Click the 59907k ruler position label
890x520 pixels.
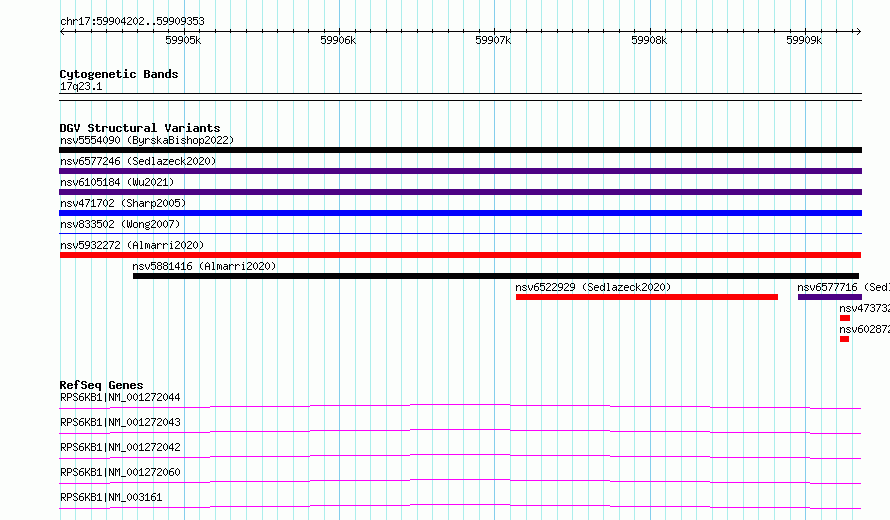coord(493,40)
